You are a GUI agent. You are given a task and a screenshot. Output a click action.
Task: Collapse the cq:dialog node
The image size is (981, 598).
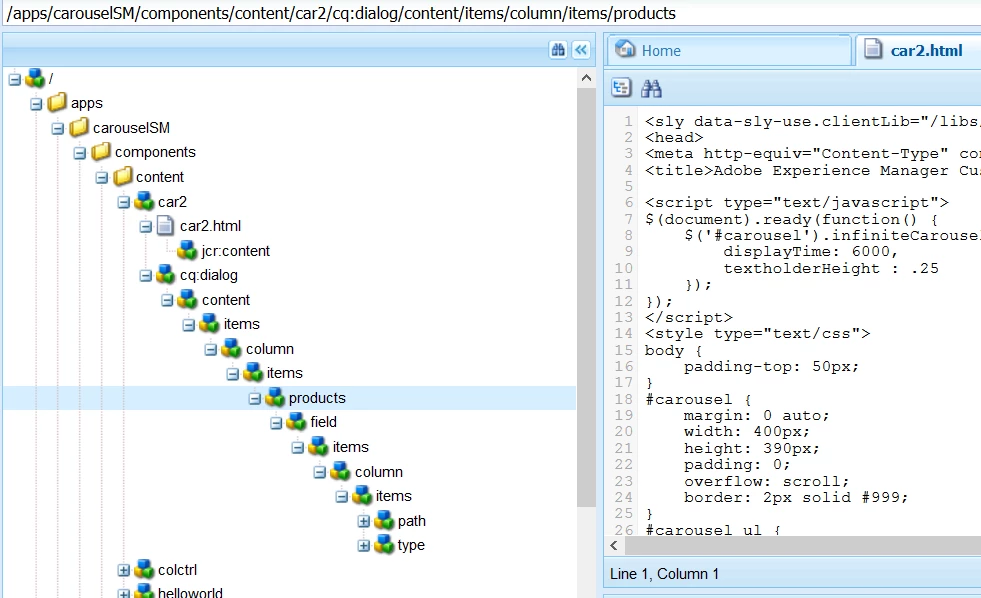point(146,276)
